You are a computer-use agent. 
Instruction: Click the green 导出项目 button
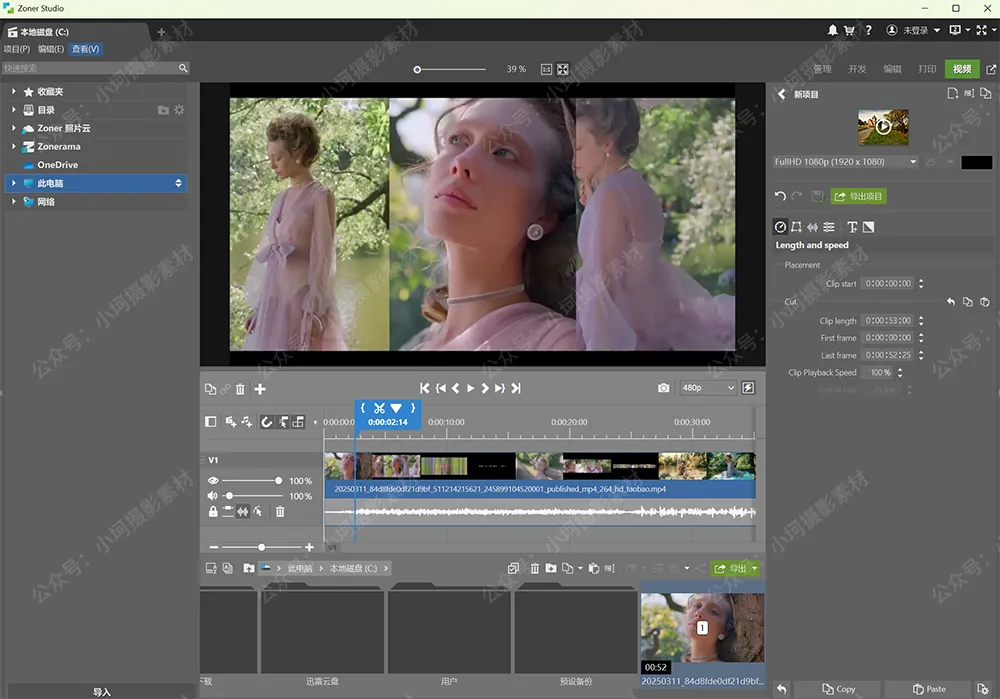pyautogui.click(x=858, y=196)
